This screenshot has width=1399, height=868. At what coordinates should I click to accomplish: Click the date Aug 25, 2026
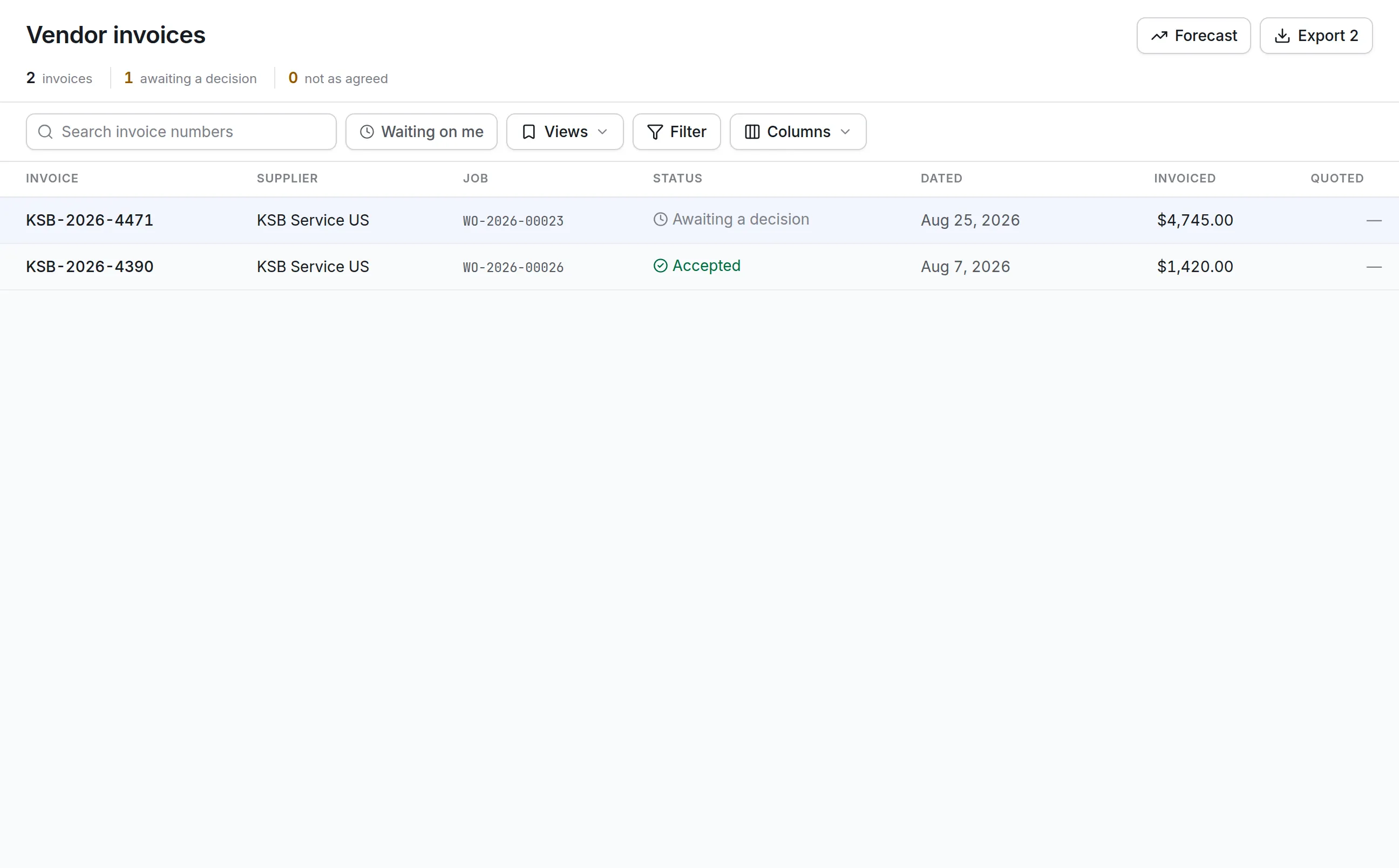(970, 220)
